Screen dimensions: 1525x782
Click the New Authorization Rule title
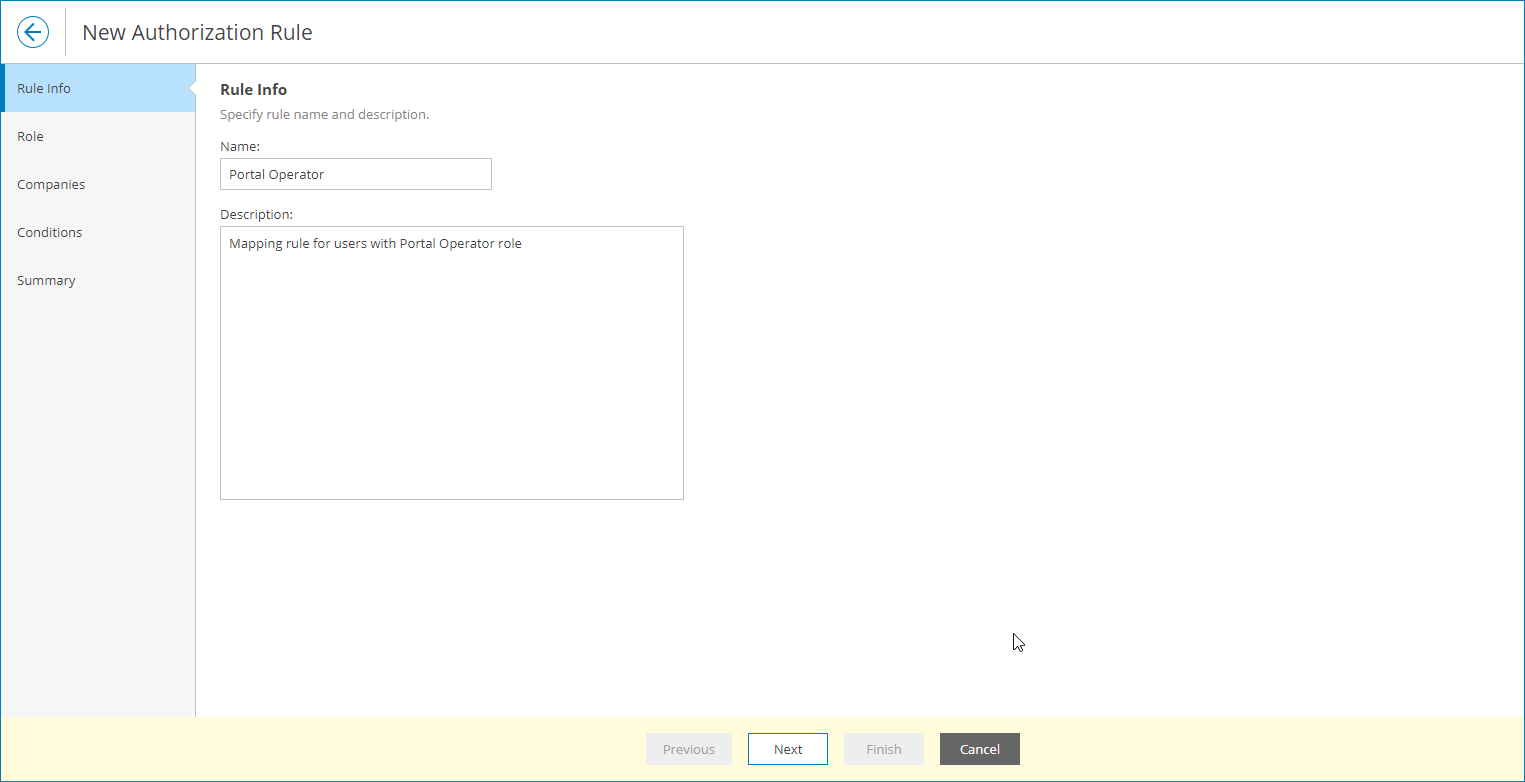point(197,32)
